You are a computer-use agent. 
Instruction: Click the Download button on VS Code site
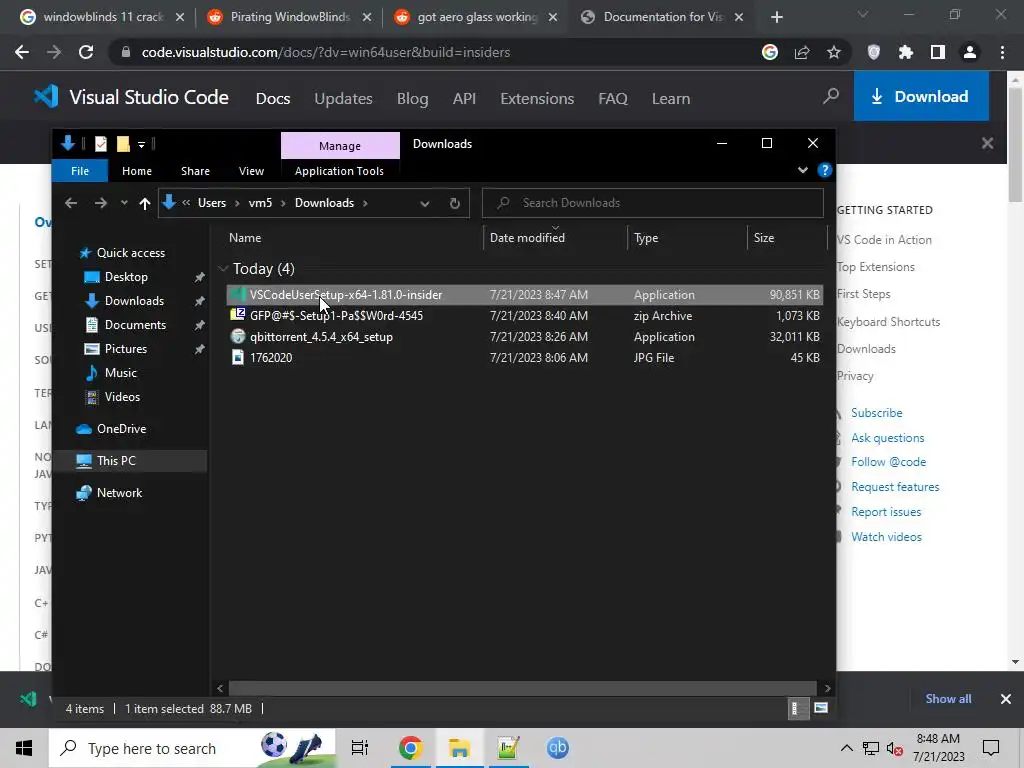[x=921, y=97]
